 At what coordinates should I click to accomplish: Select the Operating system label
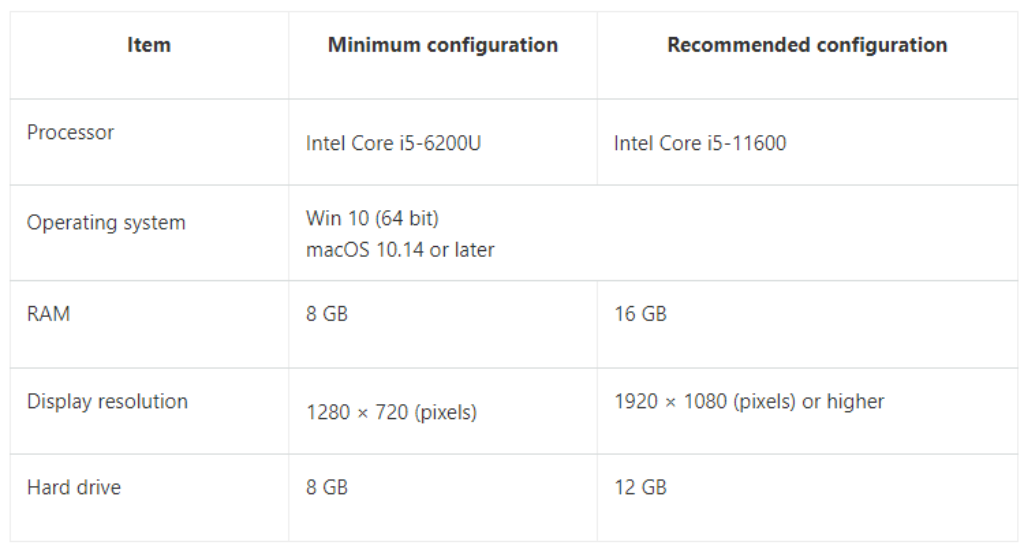pos(106,223)
